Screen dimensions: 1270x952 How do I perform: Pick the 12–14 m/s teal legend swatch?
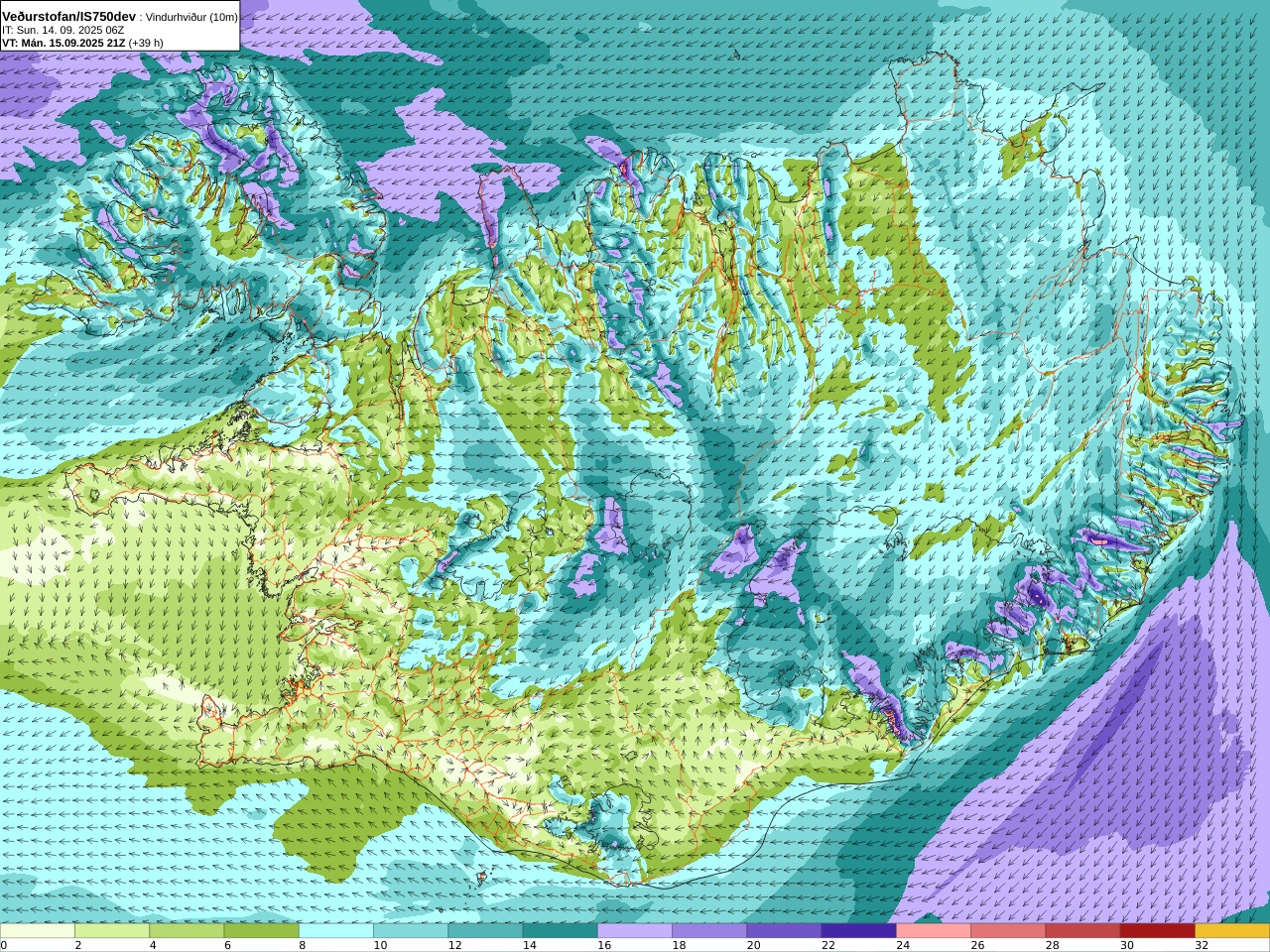(485, 931)
